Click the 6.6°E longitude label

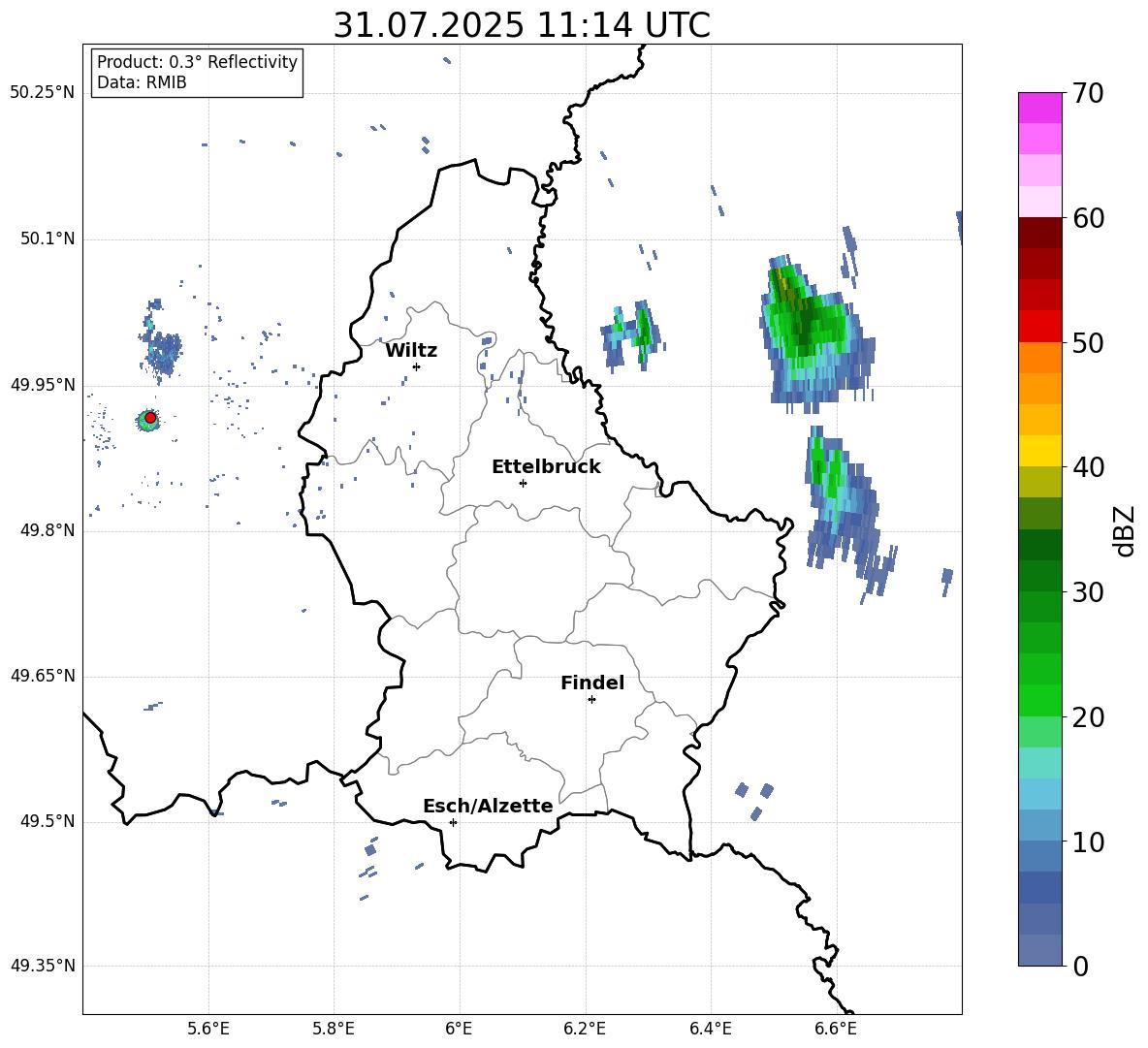[836, 1029]
